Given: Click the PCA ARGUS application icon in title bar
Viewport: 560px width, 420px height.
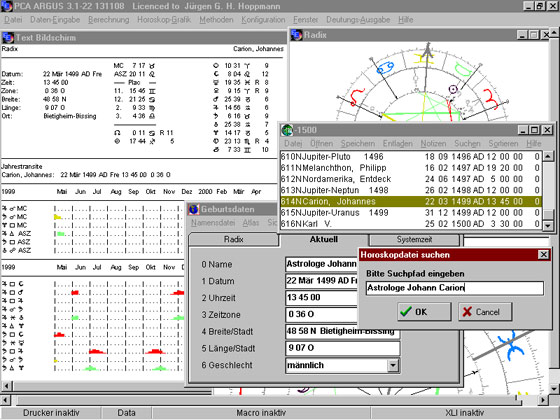Looking at the screenshot, I should [x=6, y=6].
